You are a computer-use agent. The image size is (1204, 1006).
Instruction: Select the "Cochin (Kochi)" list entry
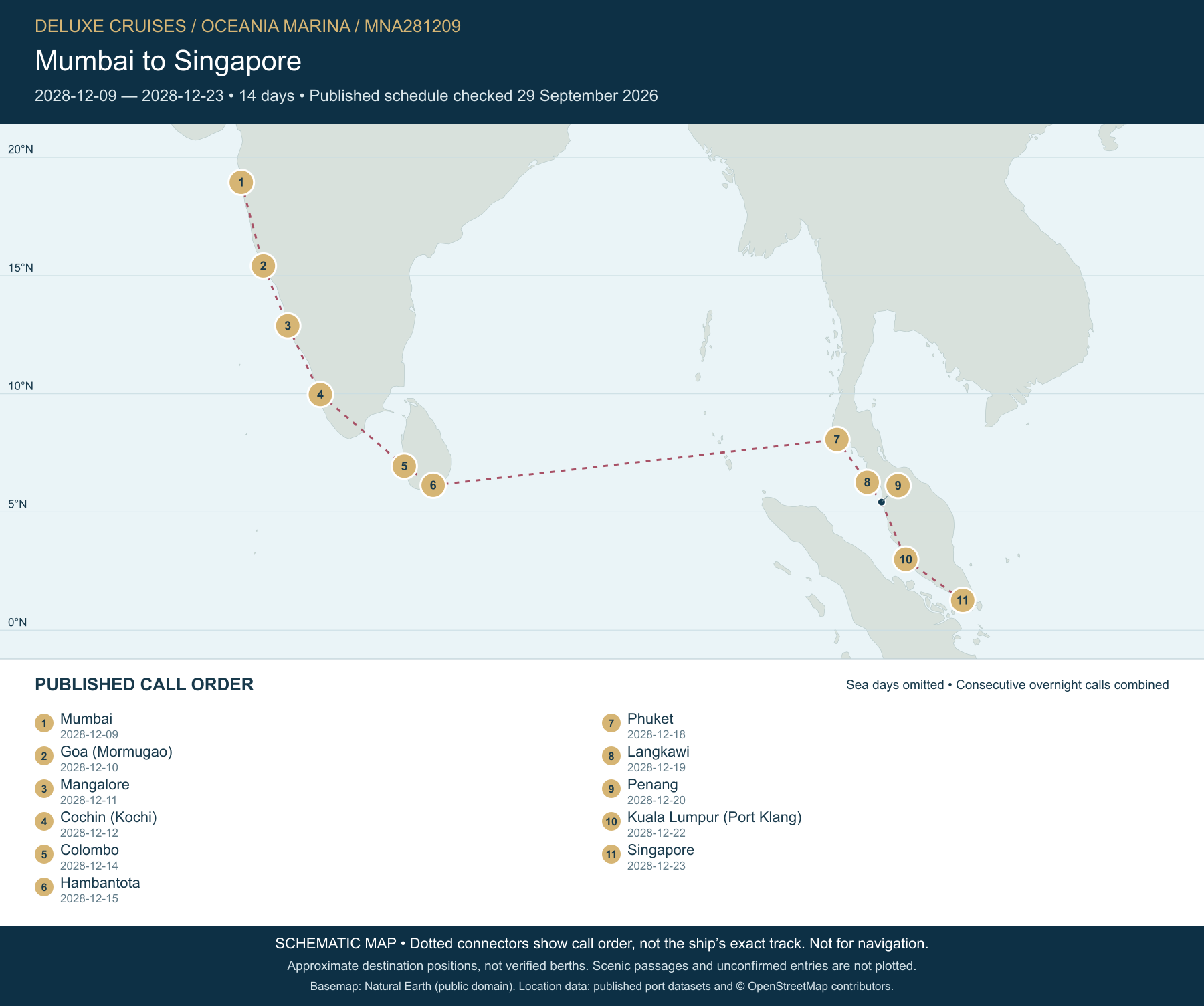pyautogui.click(x=108, y=817)
